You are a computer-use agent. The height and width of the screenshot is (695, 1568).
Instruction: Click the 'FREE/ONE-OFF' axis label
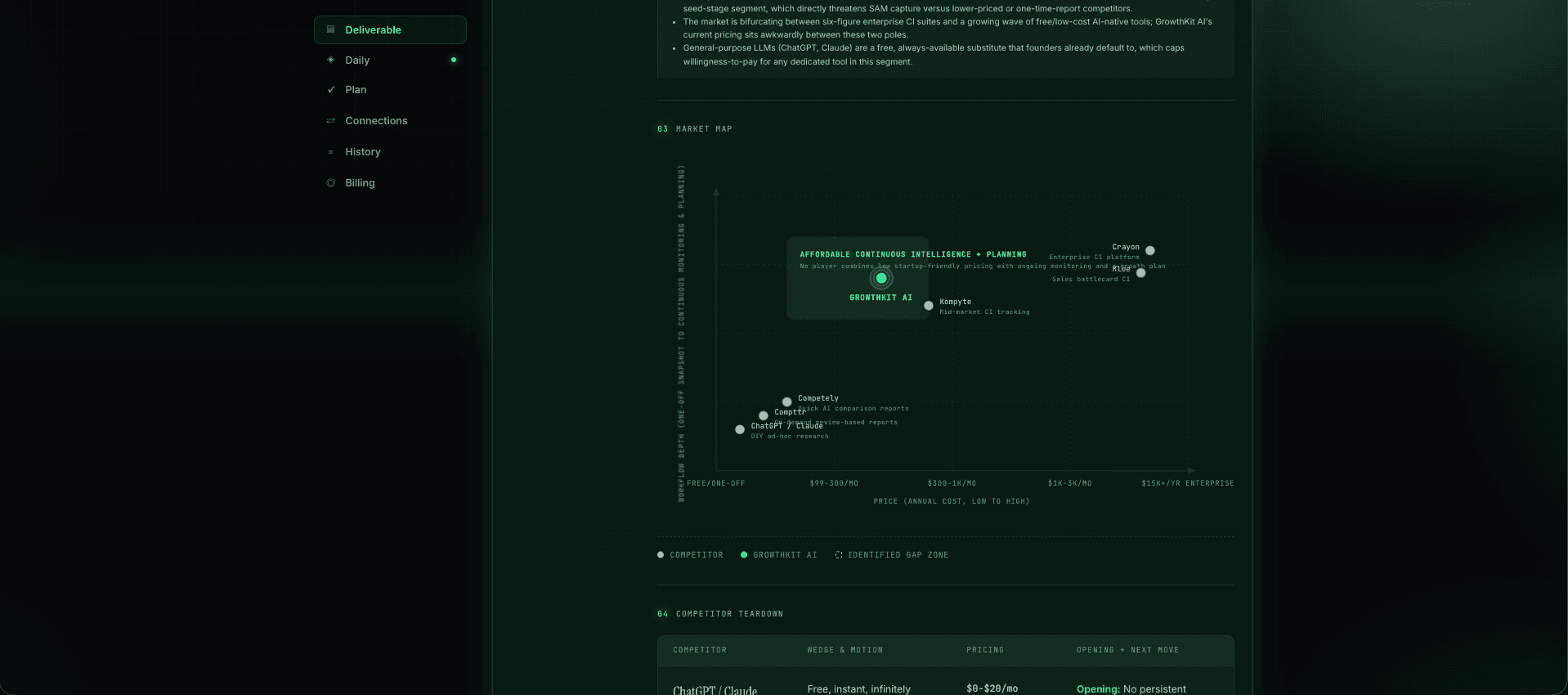[x=716, y=483]
